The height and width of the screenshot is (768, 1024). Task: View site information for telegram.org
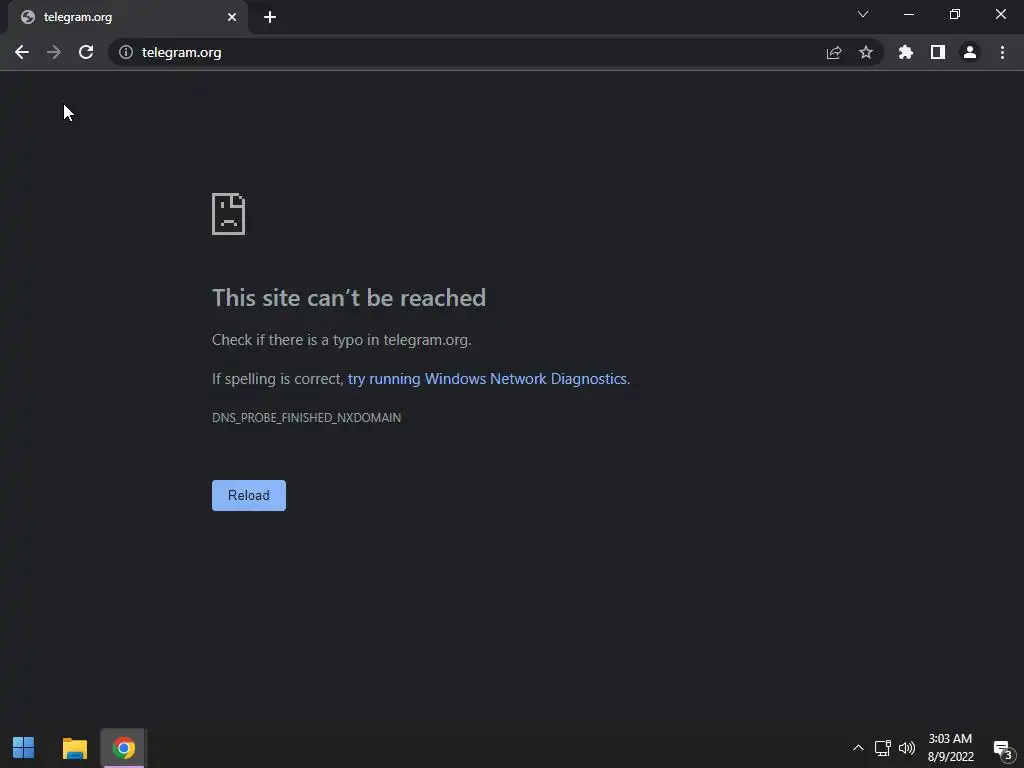126,52
